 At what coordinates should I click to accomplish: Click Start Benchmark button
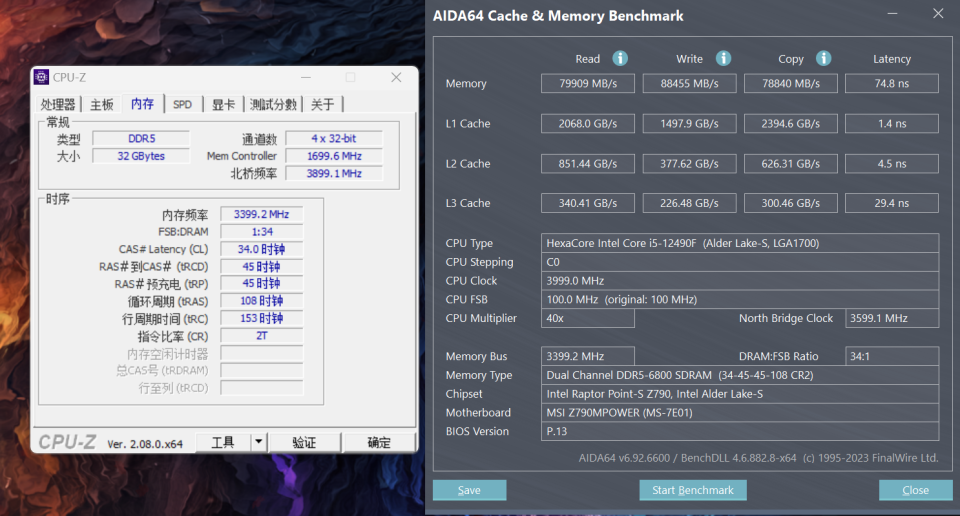click(x=692, y=490)
